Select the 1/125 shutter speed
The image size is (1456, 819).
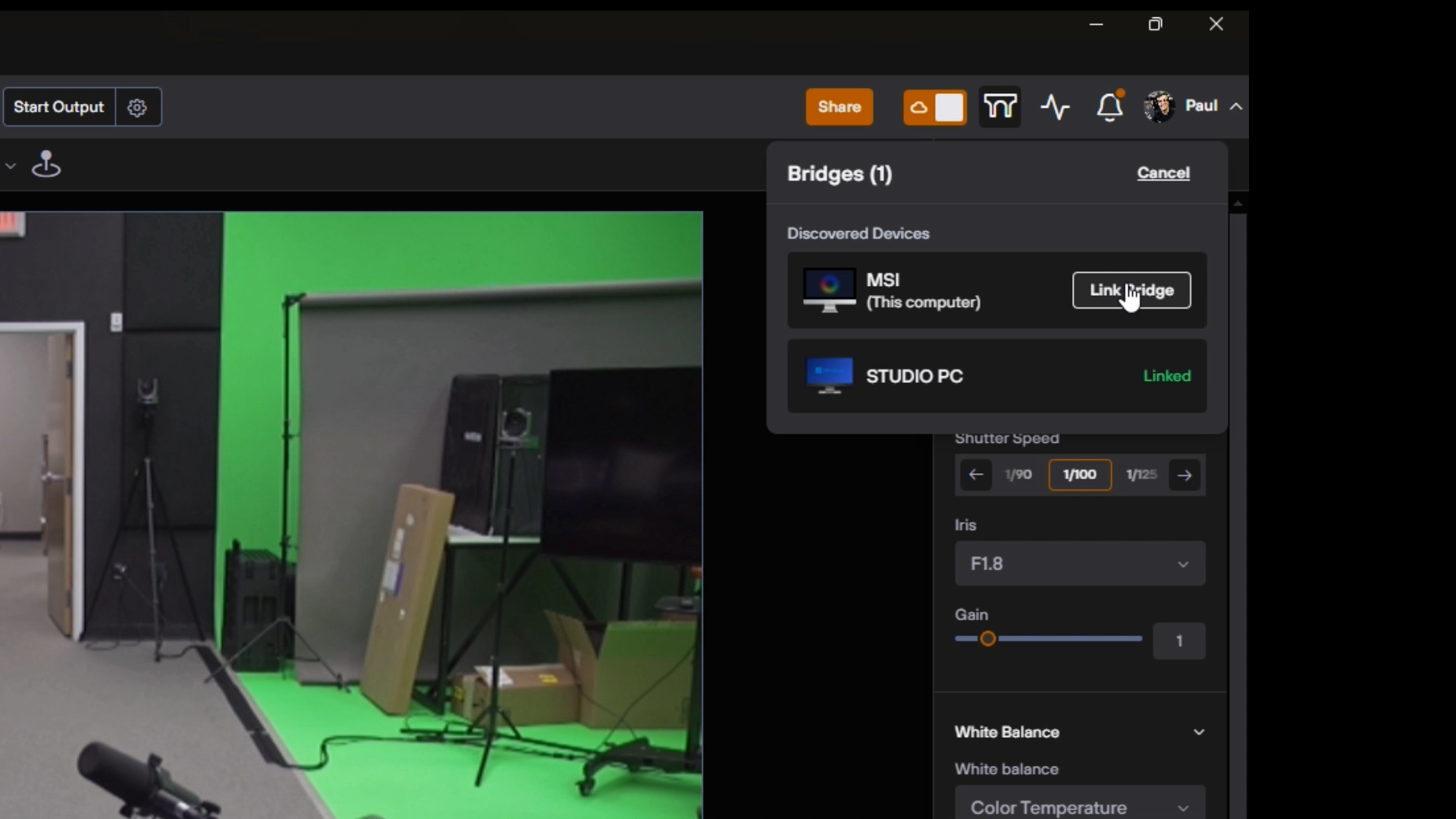1141,475
